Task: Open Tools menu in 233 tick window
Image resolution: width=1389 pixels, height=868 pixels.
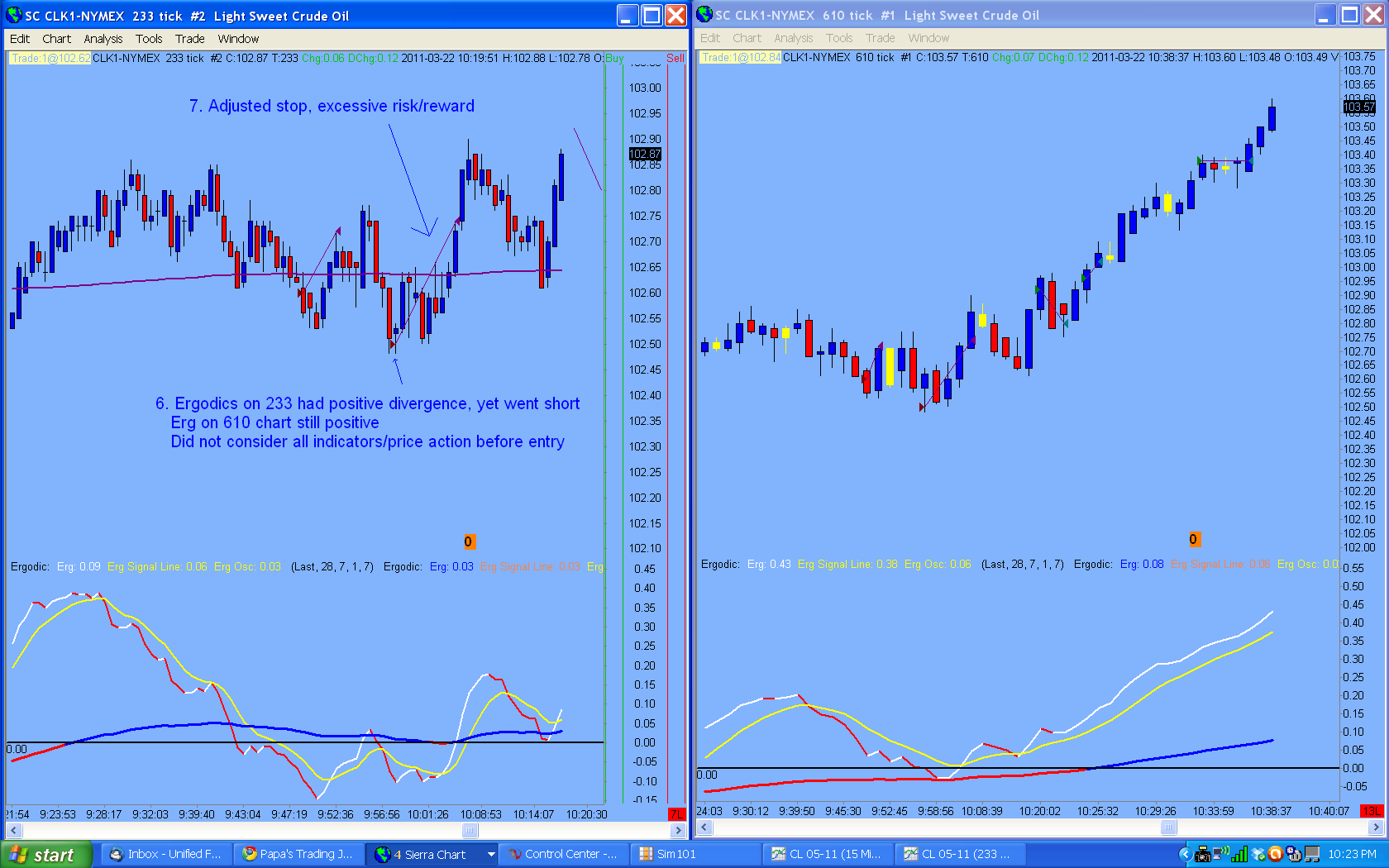Action: pyautogui.click(x=149, y=39)
